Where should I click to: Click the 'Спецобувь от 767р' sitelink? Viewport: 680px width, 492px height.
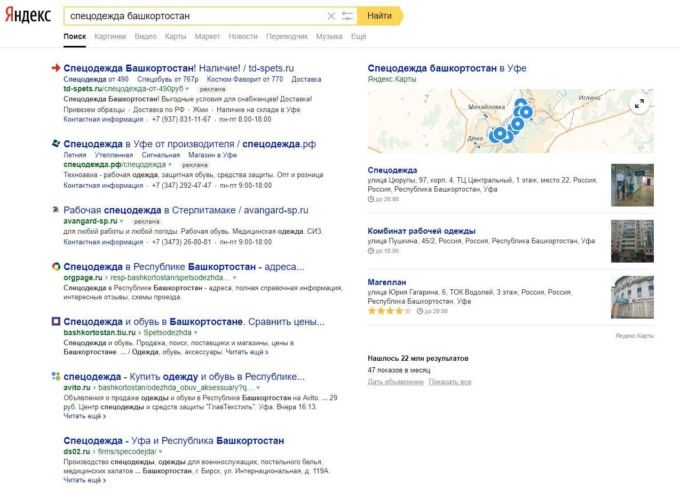pos(167,79)
